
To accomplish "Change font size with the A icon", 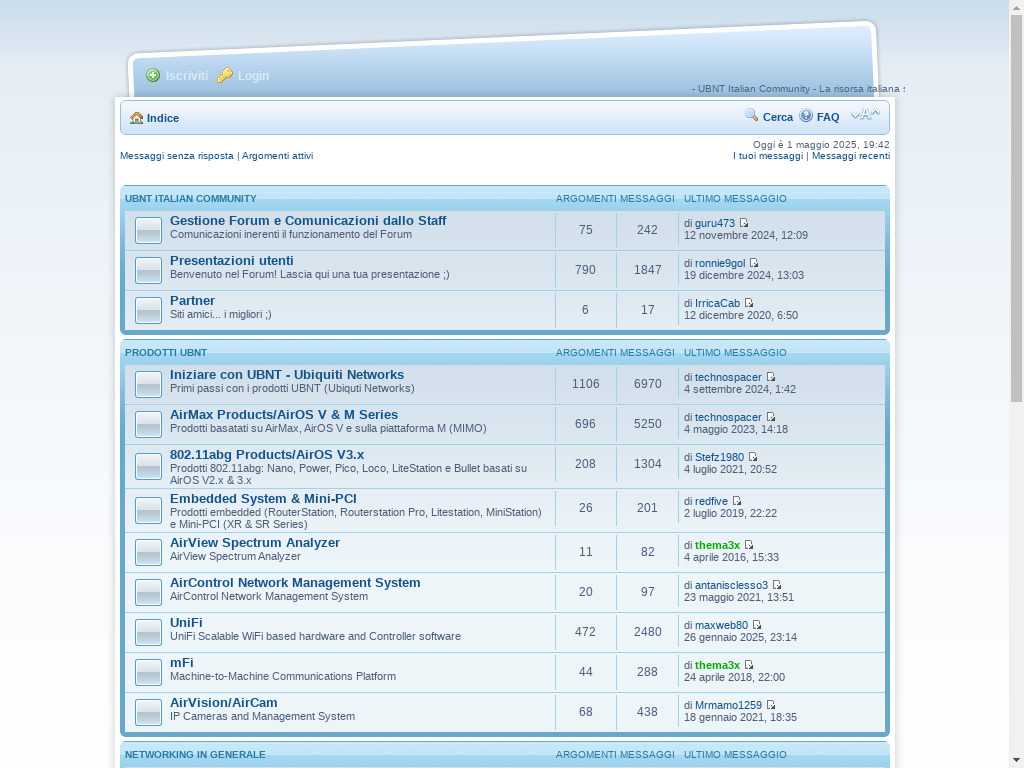I will (x=865, y=115).
